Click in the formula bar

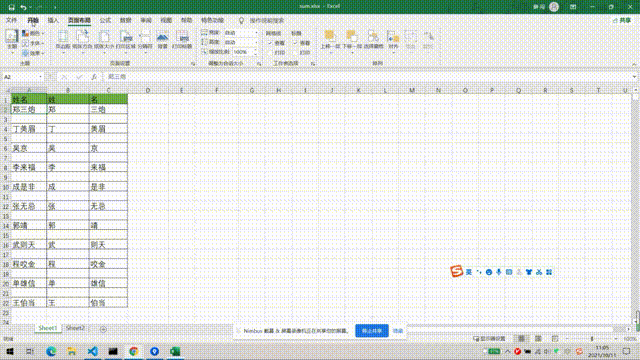pyautogui.click(x=367, y=77)
